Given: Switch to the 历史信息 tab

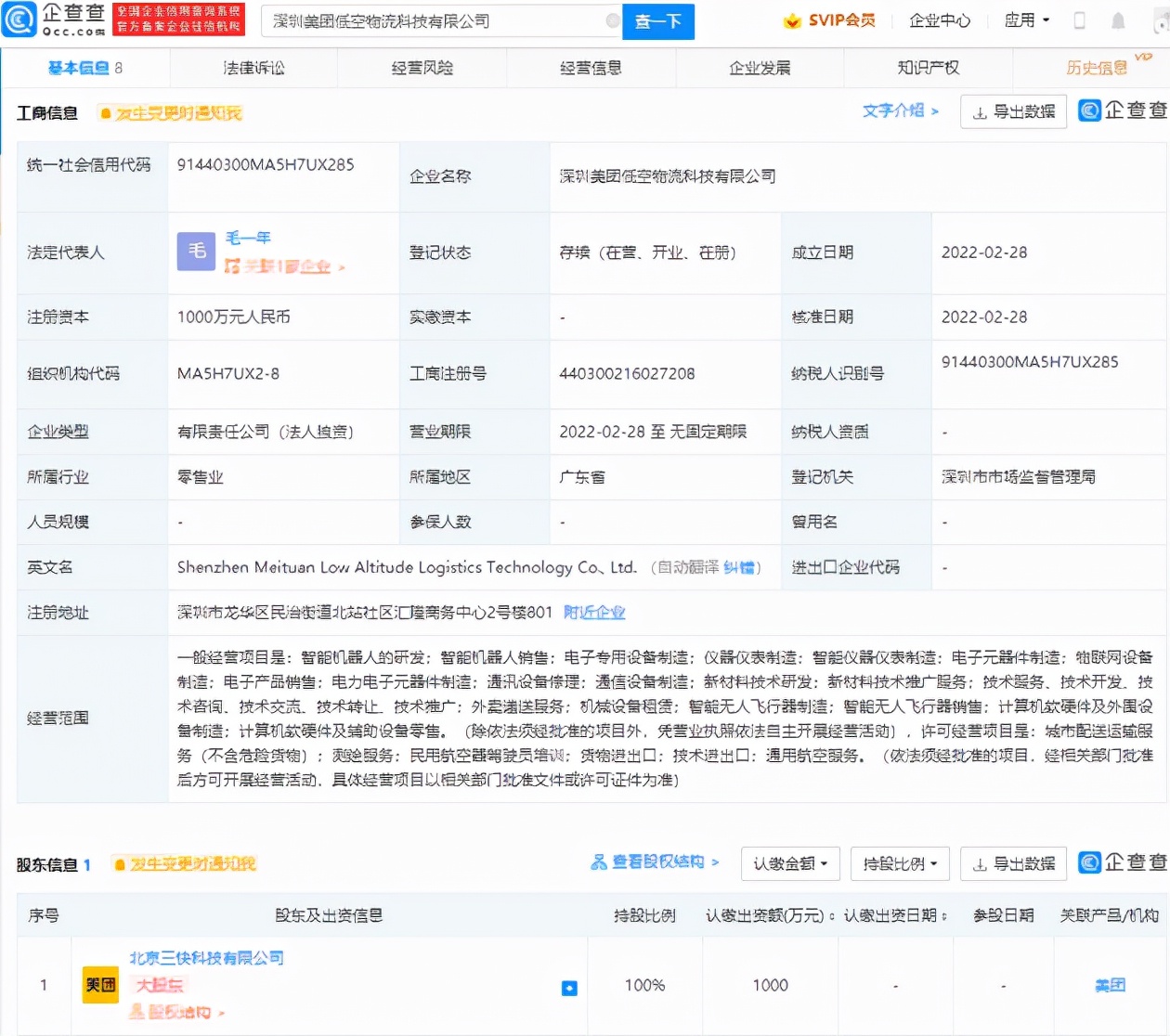Looking at the screenshot, I should pyautogui.click(x=1096, y=68).
